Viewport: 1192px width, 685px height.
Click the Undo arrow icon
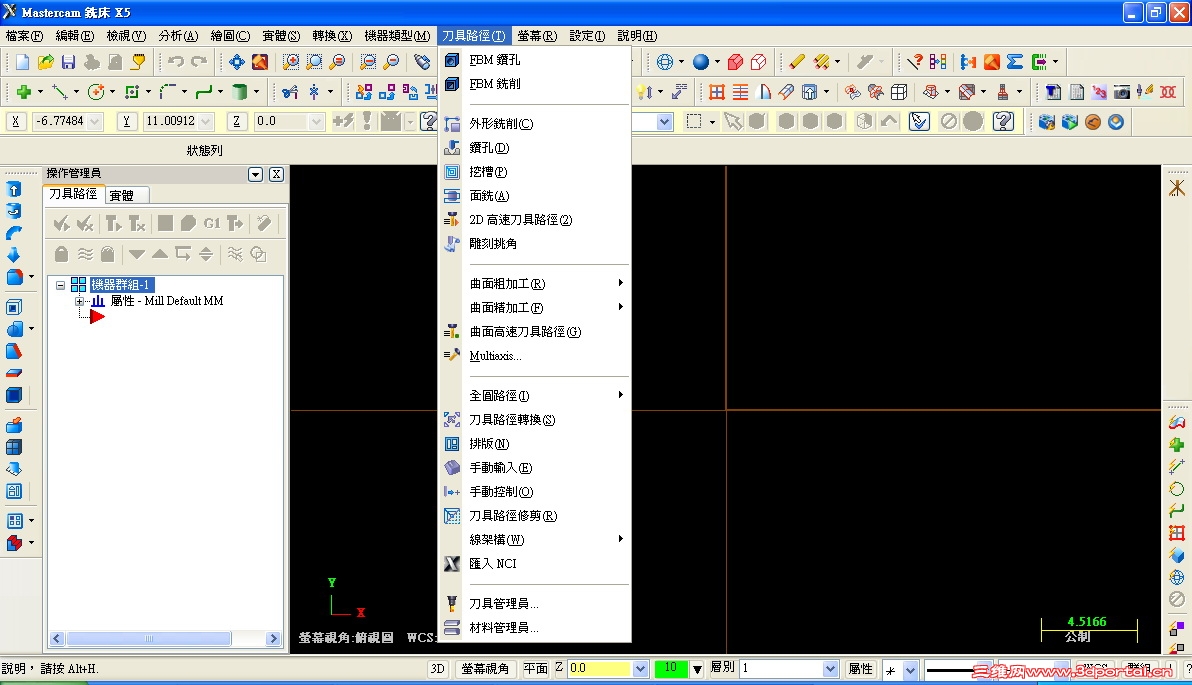click(x=176, y=62)
